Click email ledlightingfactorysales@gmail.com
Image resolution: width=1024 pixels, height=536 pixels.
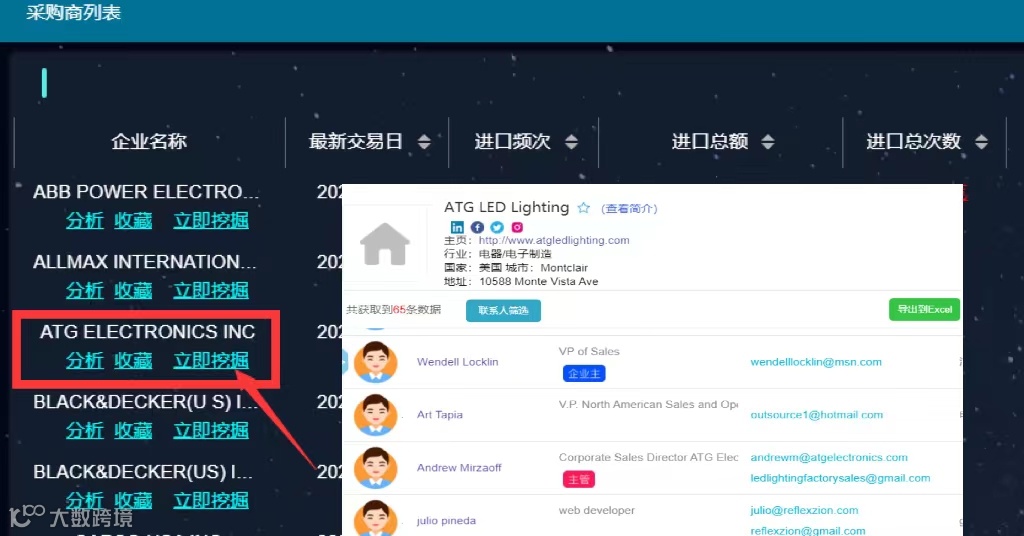tap(840, 478)
